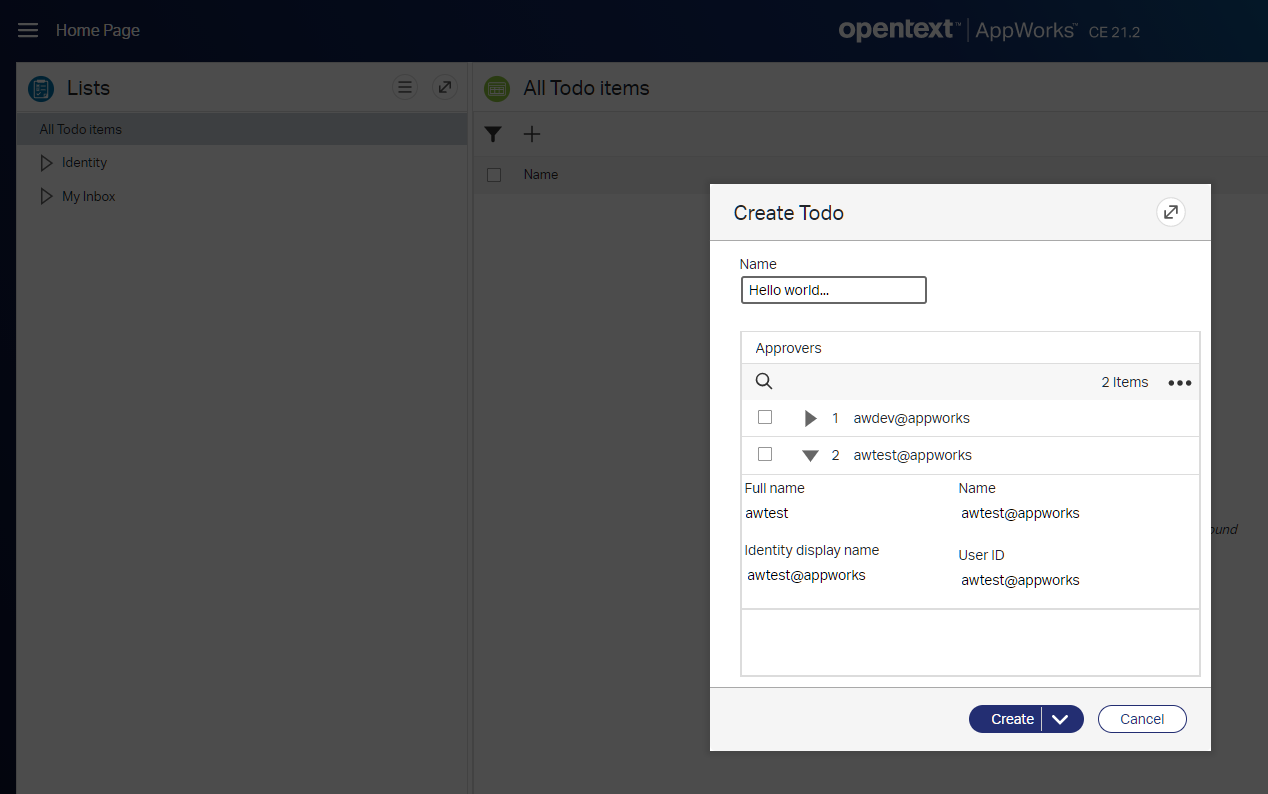Expand the Identity tree node
The height and width of the screenshot is (794, 1268).
click(46, 163)
